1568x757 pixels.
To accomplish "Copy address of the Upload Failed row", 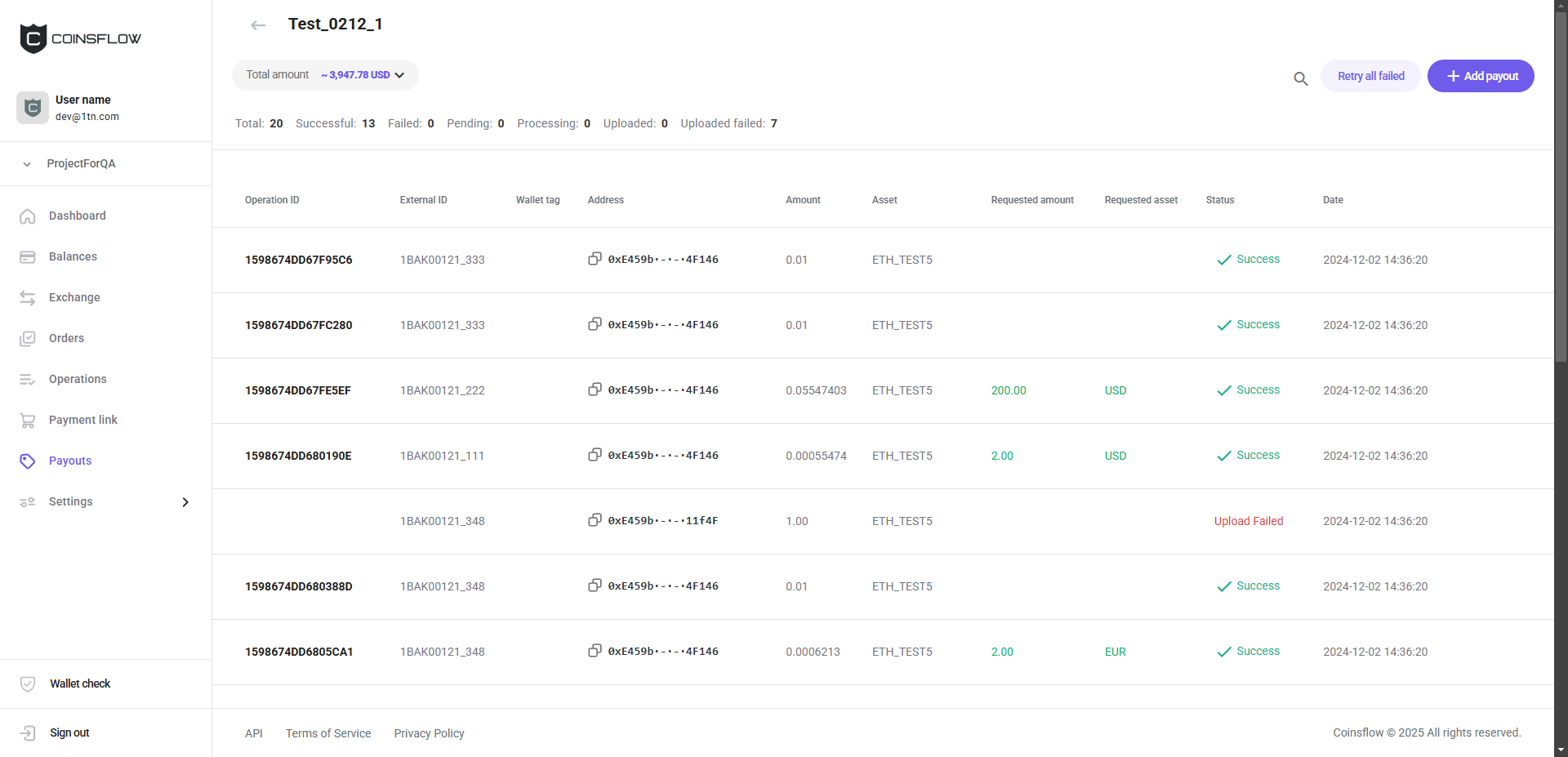I will (595, 520).
